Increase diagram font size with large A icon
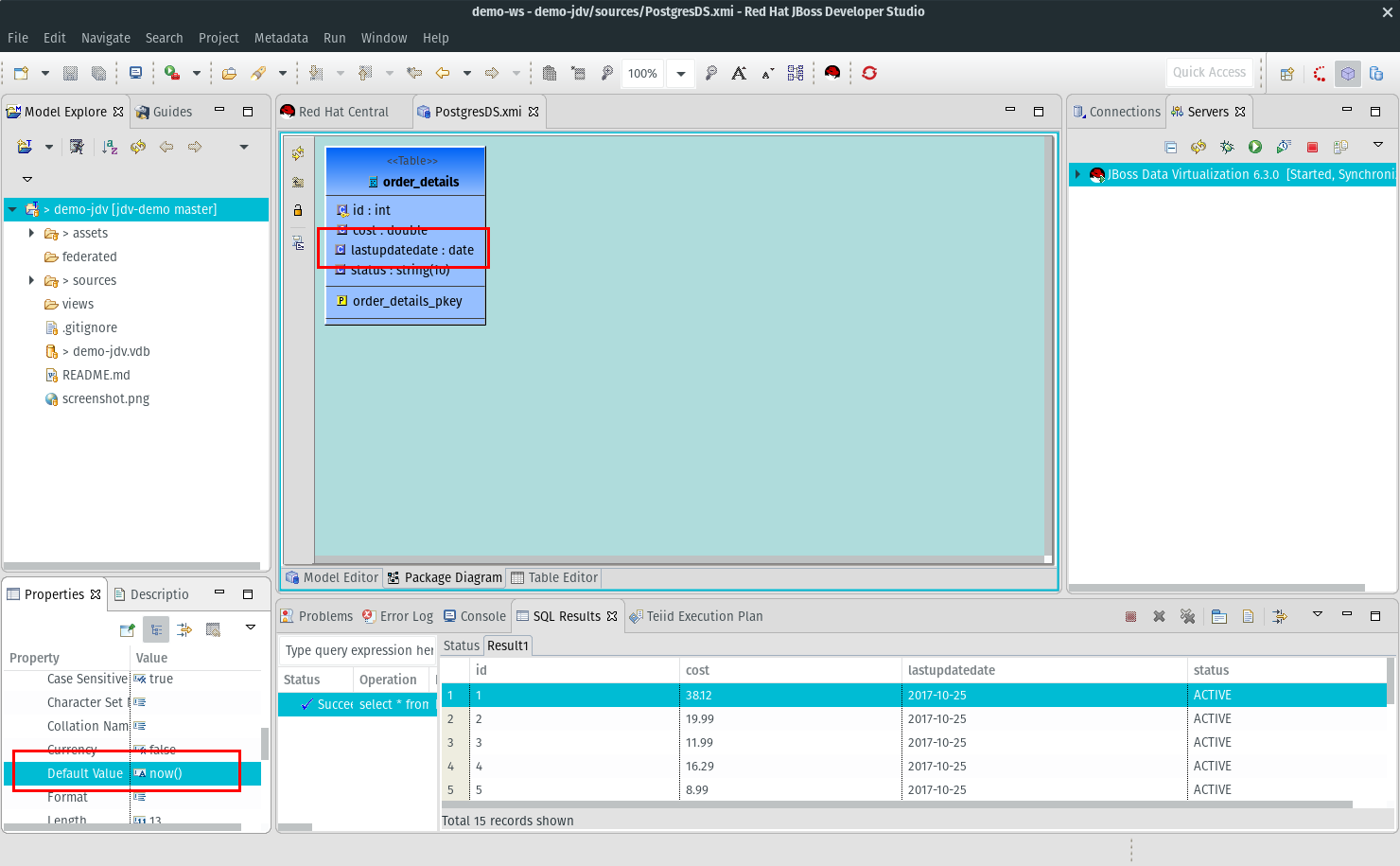The width and height of the screenshot is (1400, 866). [739, 73]
